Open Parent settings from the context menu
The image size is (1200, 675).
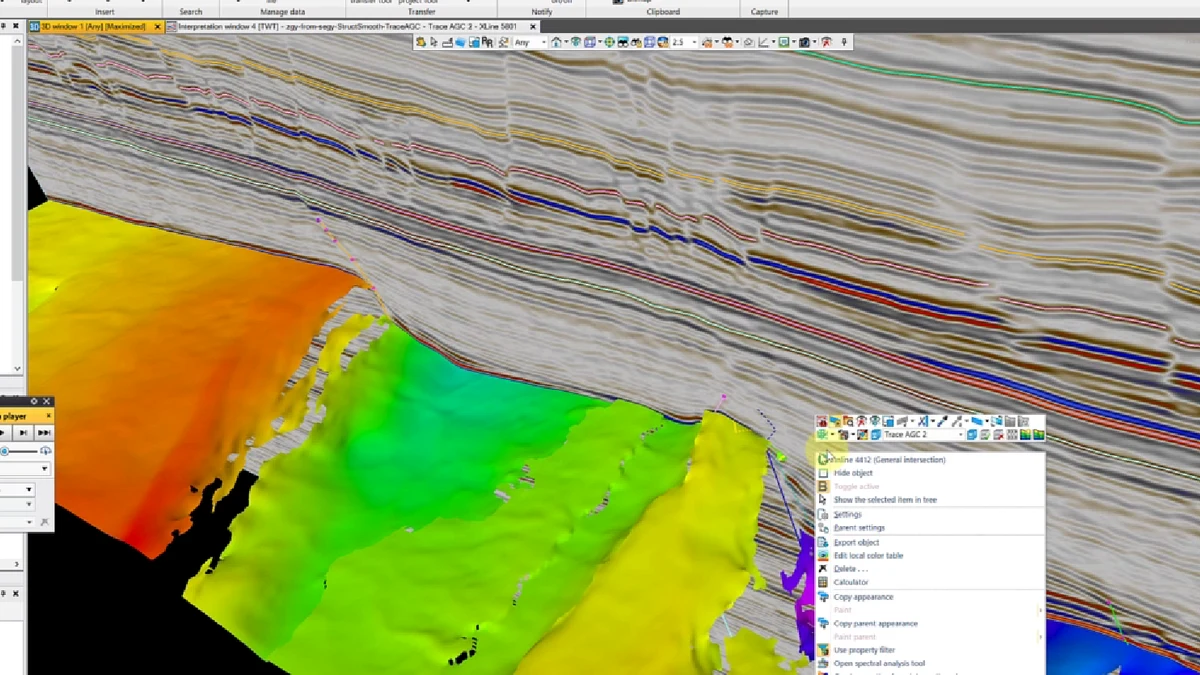(930, 528)
